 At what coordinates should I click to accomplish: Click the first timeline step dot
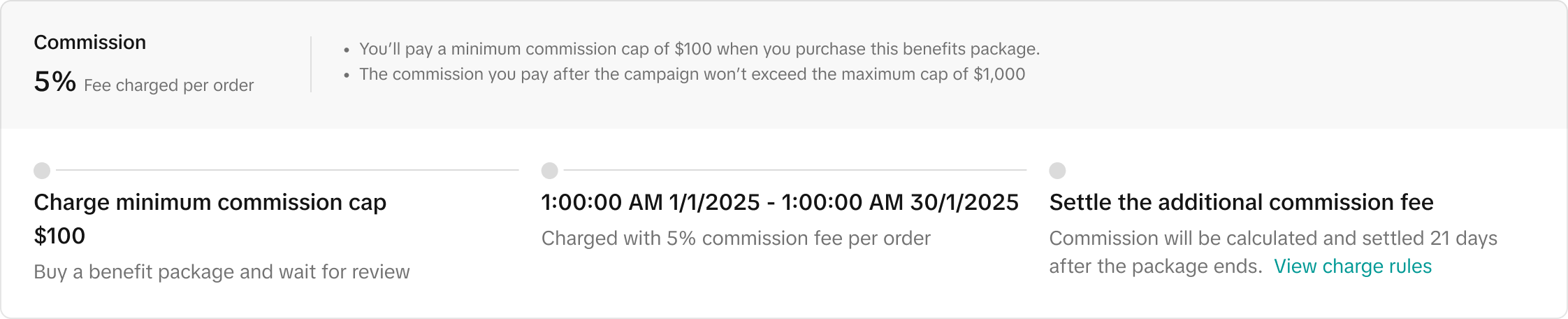click(42, 171)
